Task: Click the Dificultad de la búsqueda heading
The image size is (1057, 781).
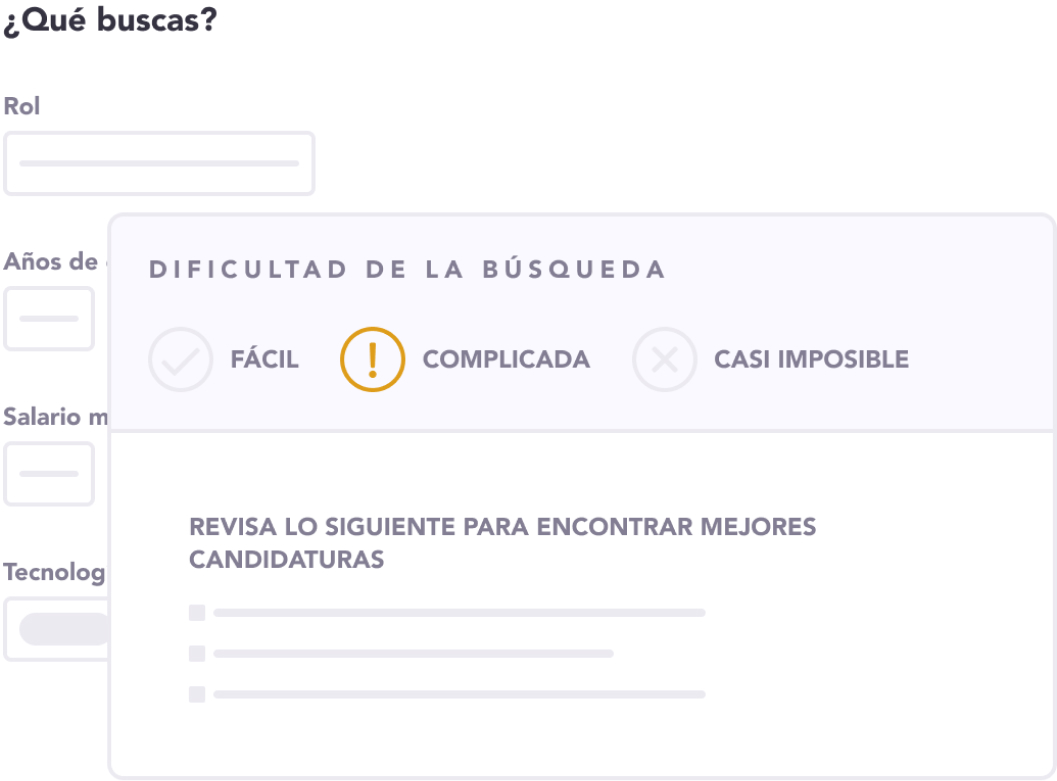Action: pyautogui.click(x=407, y=270)
